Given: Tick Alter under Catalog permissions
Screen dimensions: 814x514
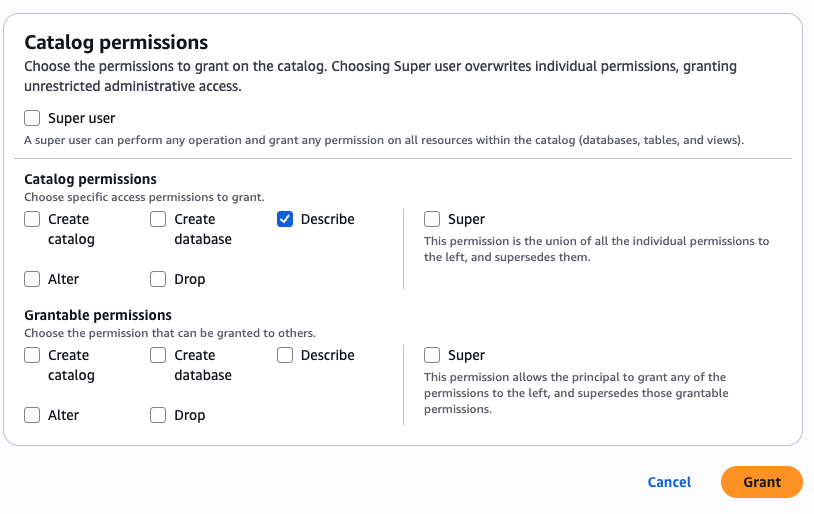Looking at the screenshot, I should point(33,279).
